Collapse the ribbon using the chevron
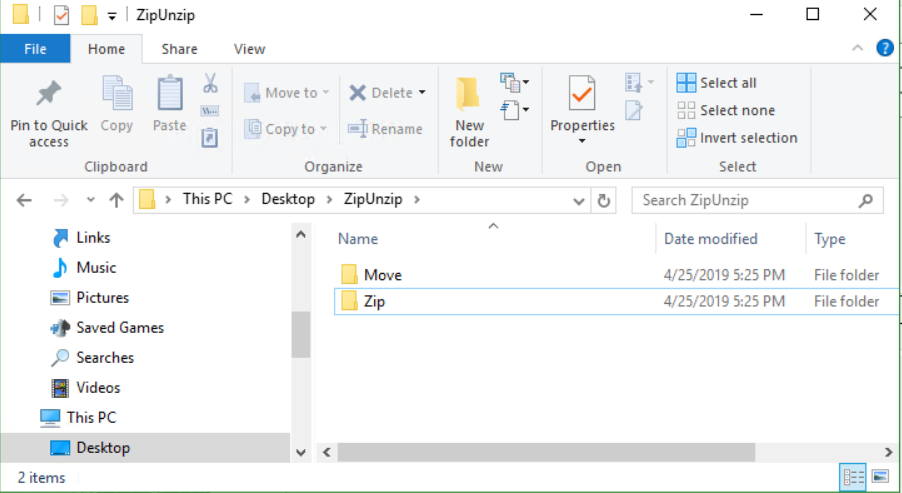Screen dimensions: 902x493 (858, 48)
